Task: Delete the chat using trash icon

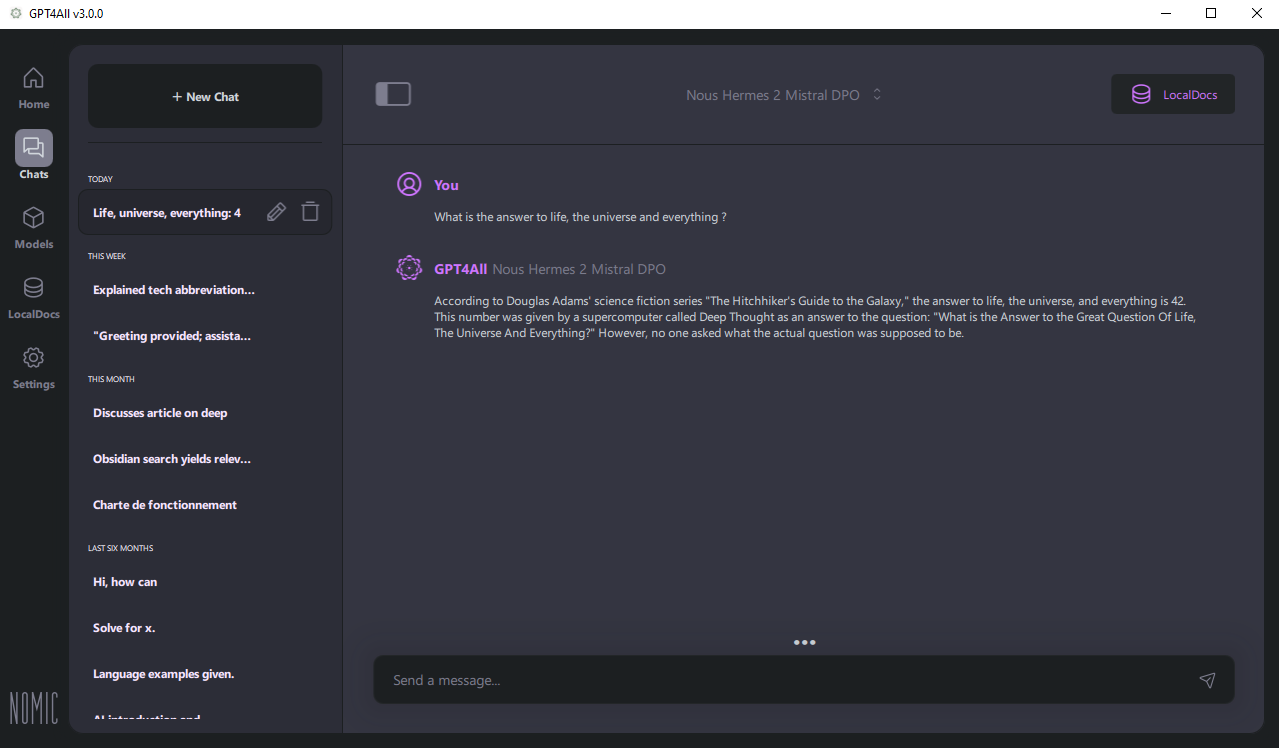Action: pos(310,212)
